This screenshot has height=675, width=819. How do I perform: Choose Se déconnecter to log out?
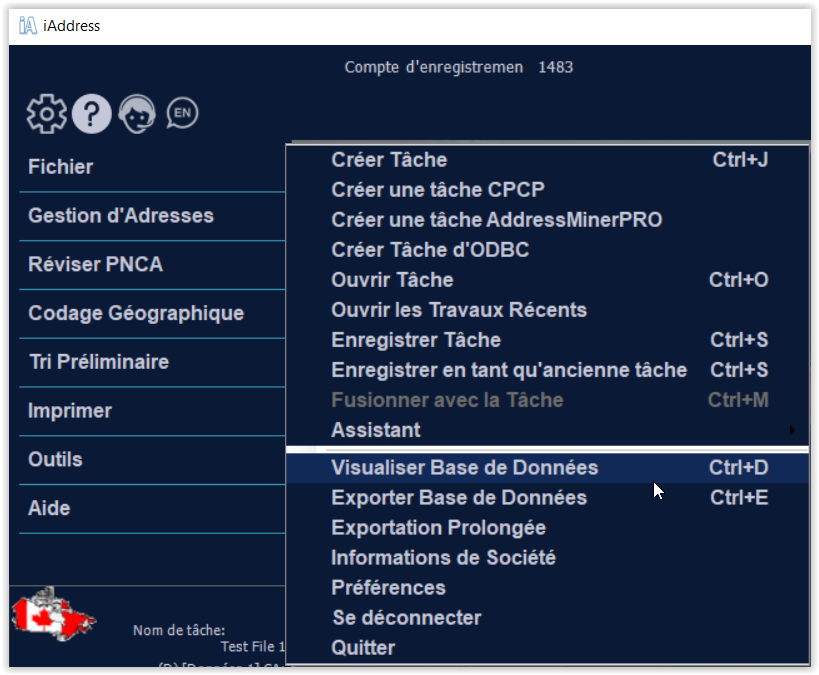(406, 618)
